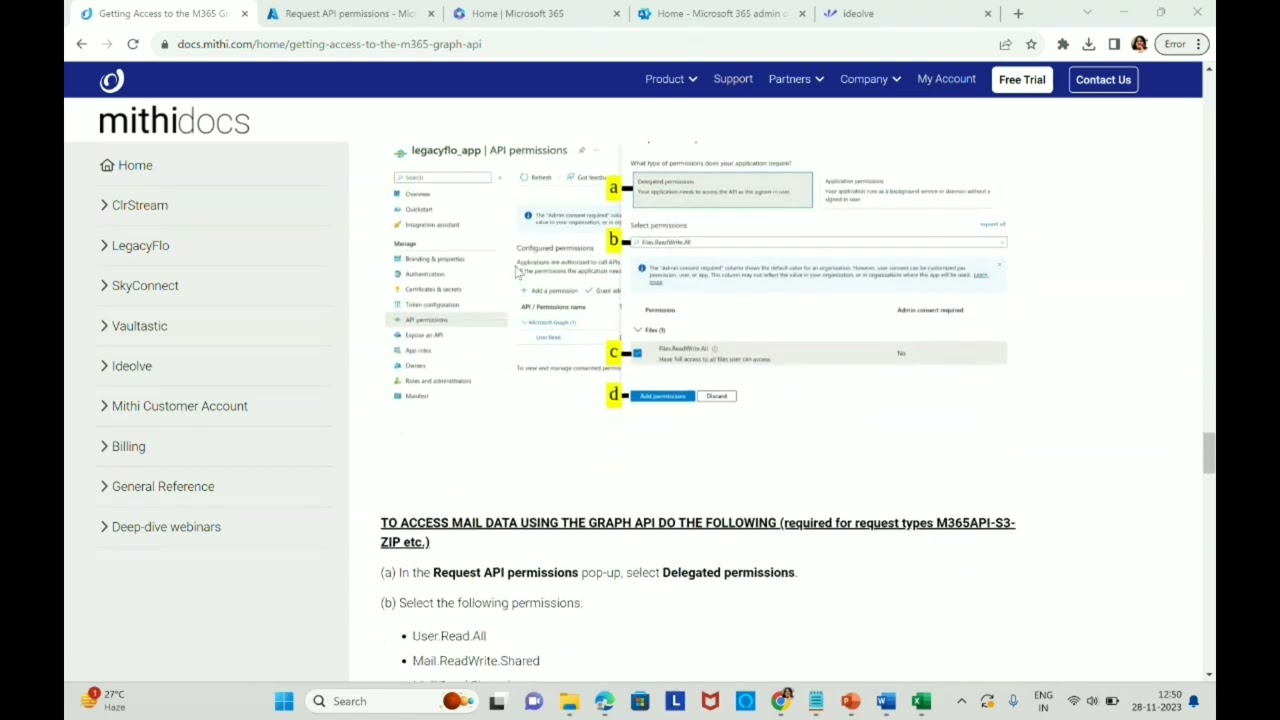Share this page via the share icon

1005,44
